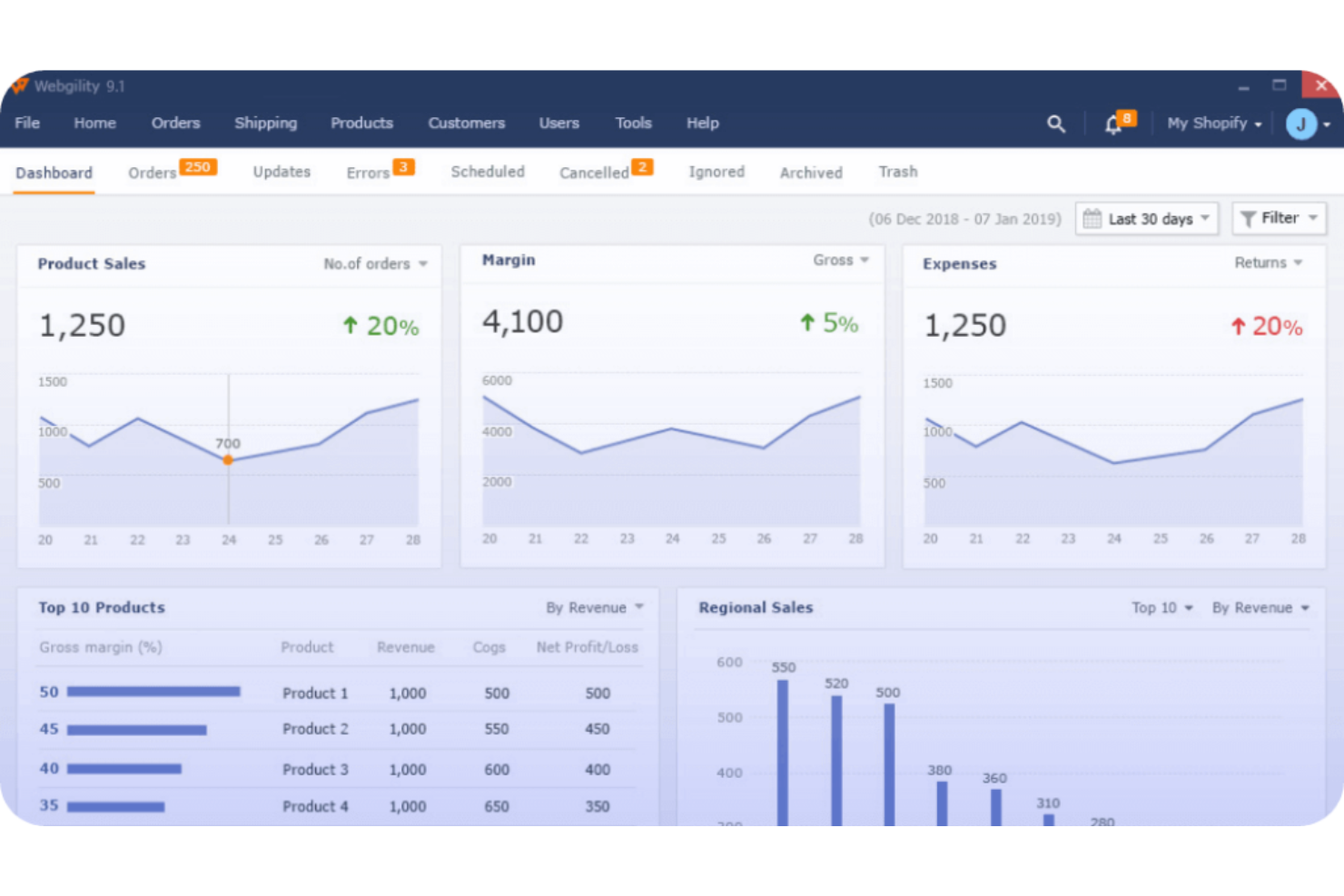Click the Product Sales card title

click(92, 264)
